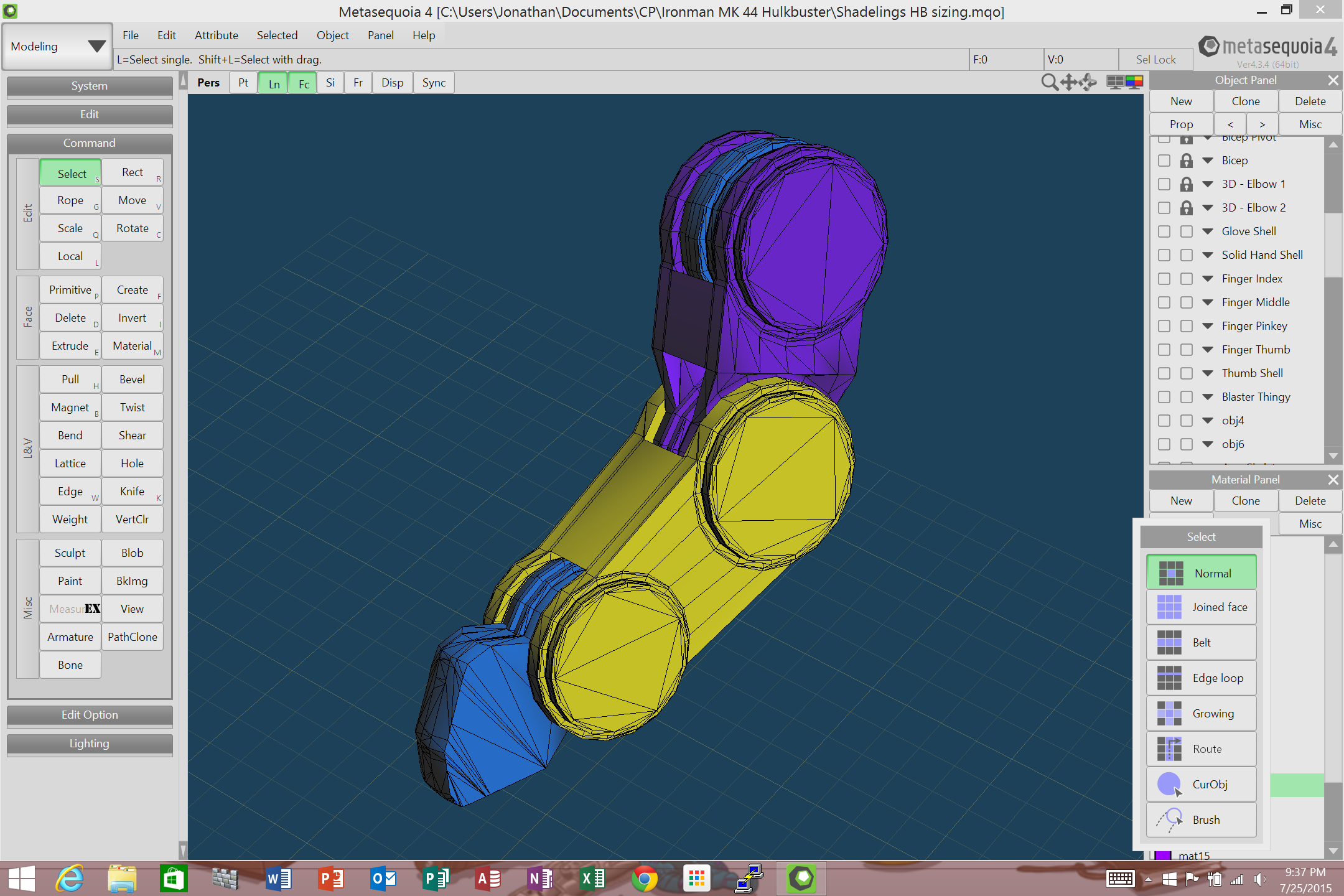
Task: Collapse the Finger Pinkey object triangle
Action: (1208, 326)
